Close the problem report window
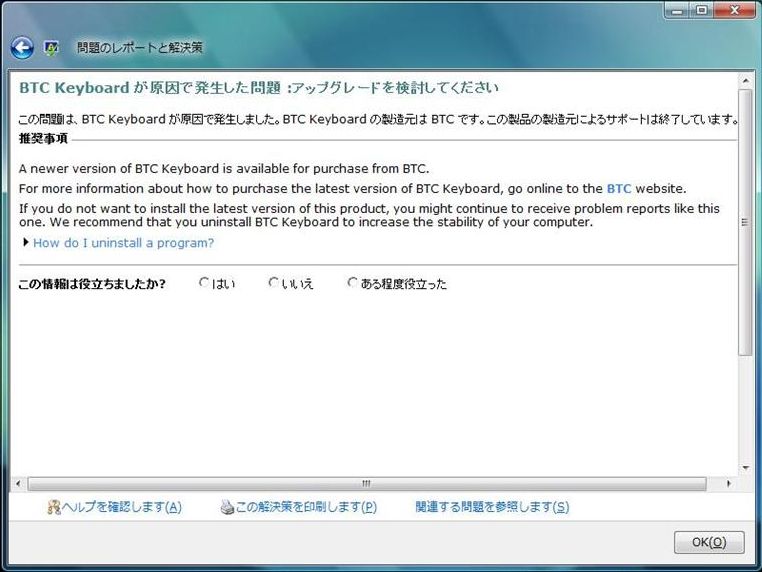This screenshot has height=572, width=762. (735, 11)
